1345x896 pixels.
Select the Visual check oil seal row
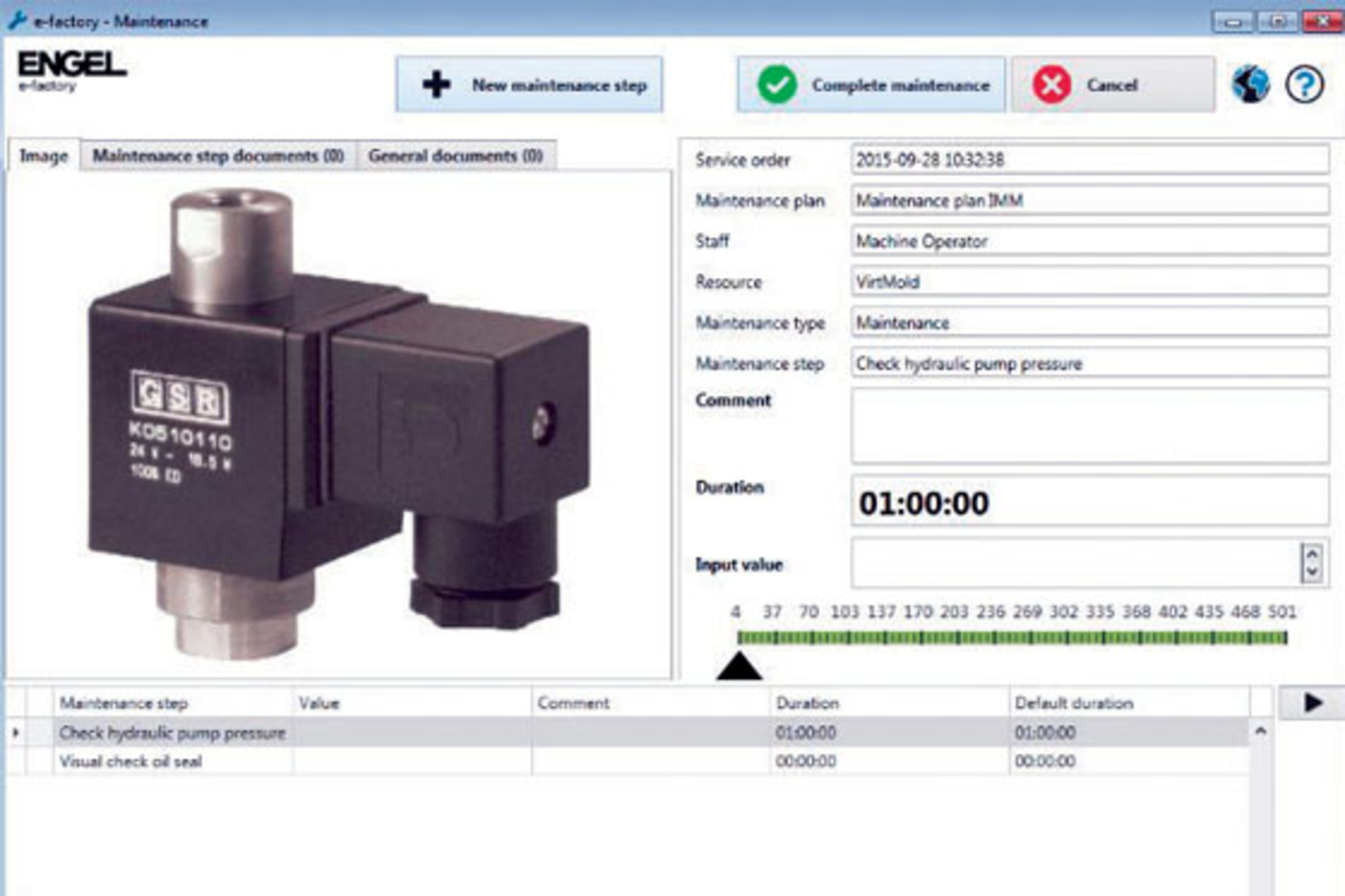[130, 761]
